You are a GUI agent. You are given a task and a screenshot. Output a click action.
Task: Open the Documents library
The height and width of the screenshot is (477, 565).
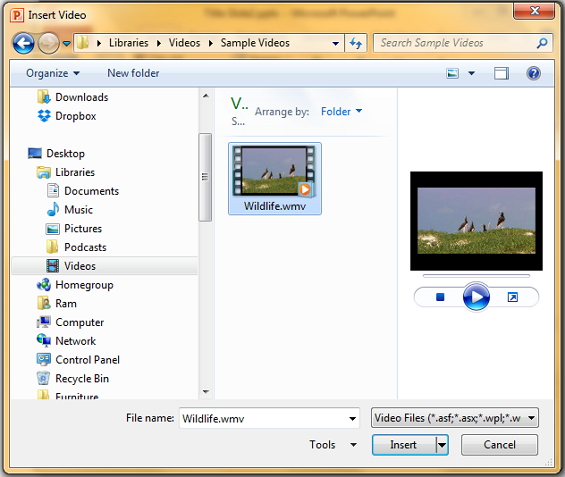(x=92, y=191)
